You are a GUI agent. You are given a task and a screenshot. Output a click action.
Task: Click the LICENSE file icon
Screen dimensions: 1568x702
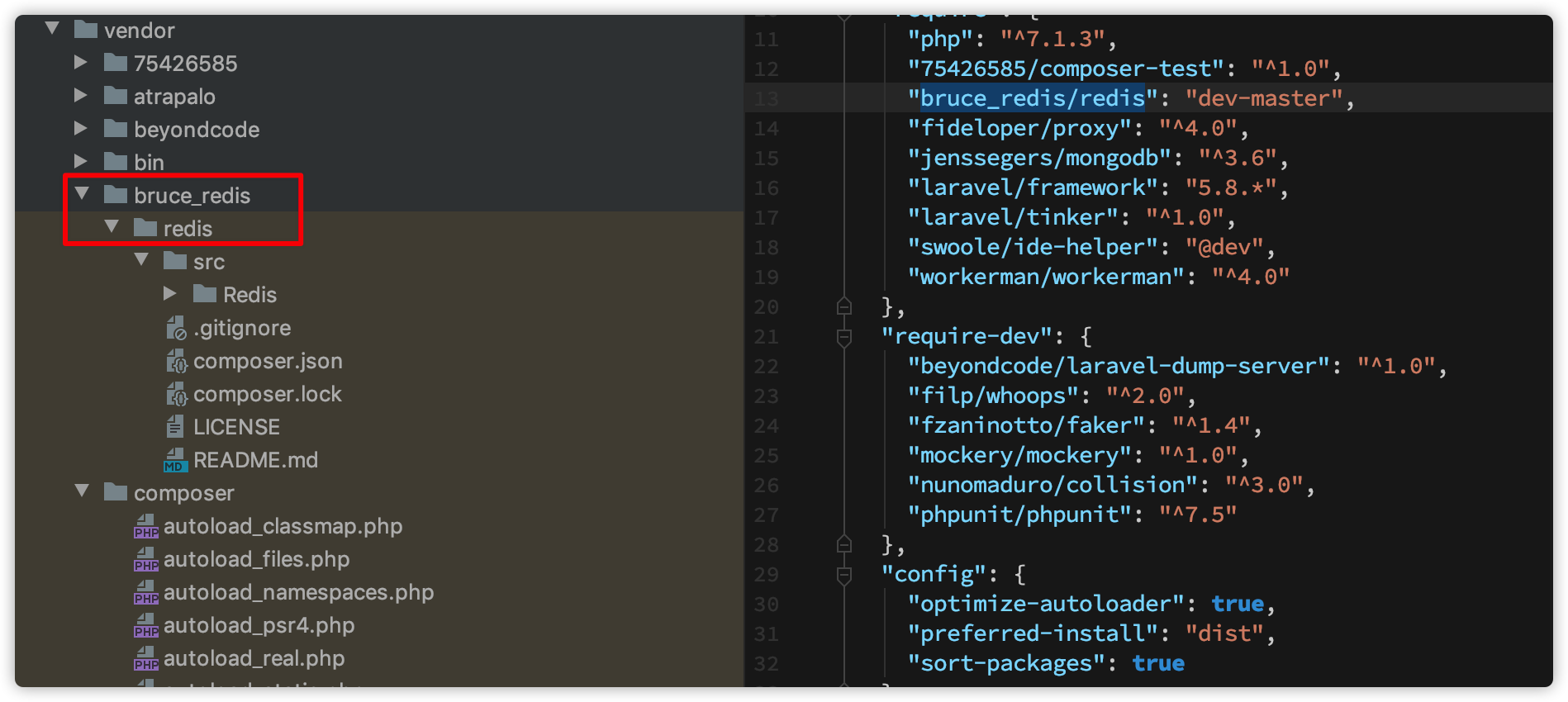[175, 426]
